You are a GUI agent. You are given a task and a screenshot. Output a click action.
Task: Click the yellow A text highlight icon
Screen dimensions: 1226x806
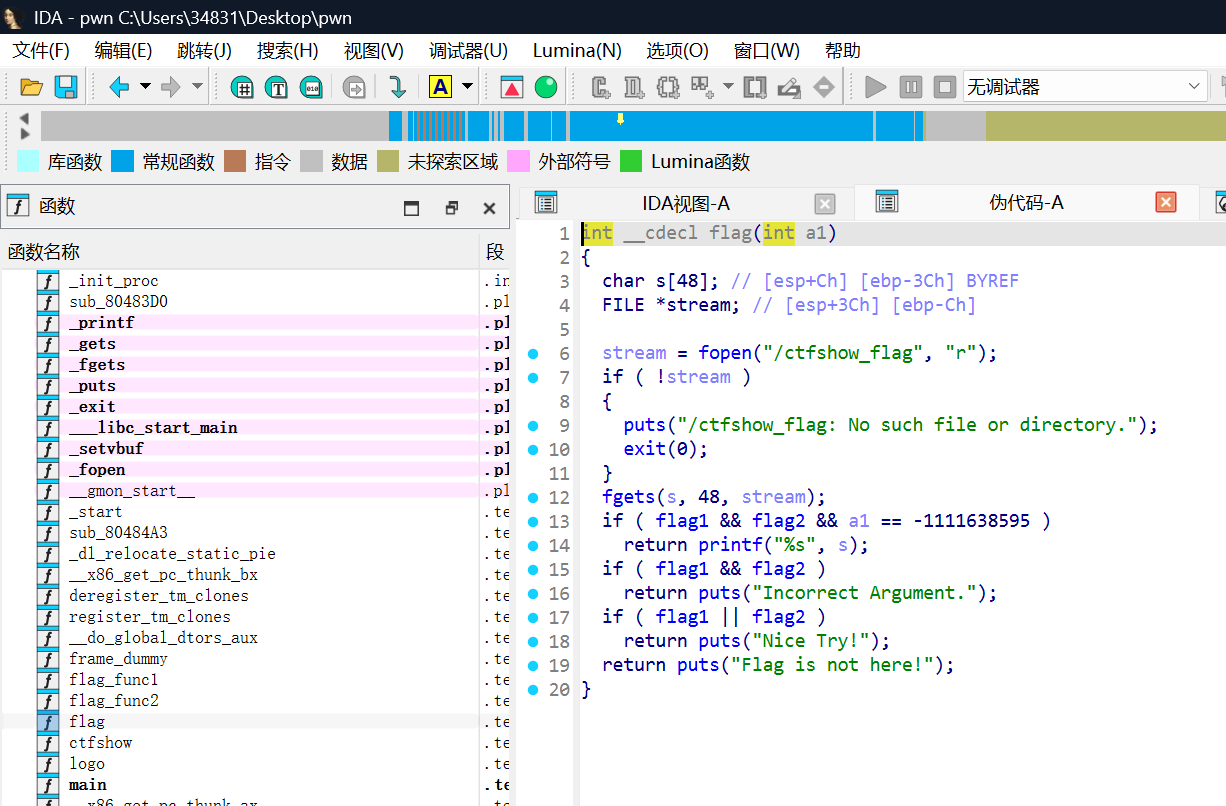point(440,87)
